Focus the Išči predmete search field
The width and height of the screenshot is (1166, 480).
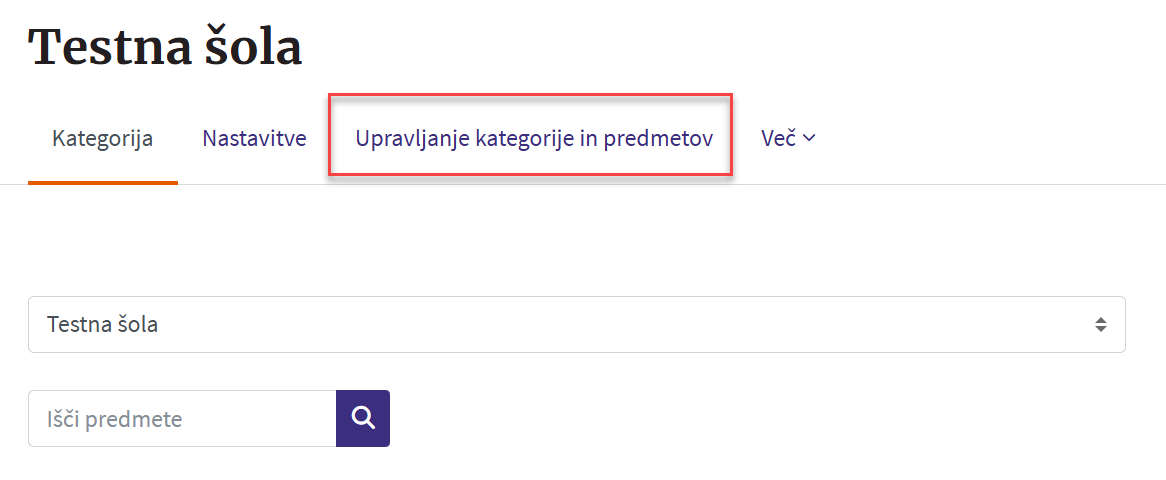click(x=182, y=418)
